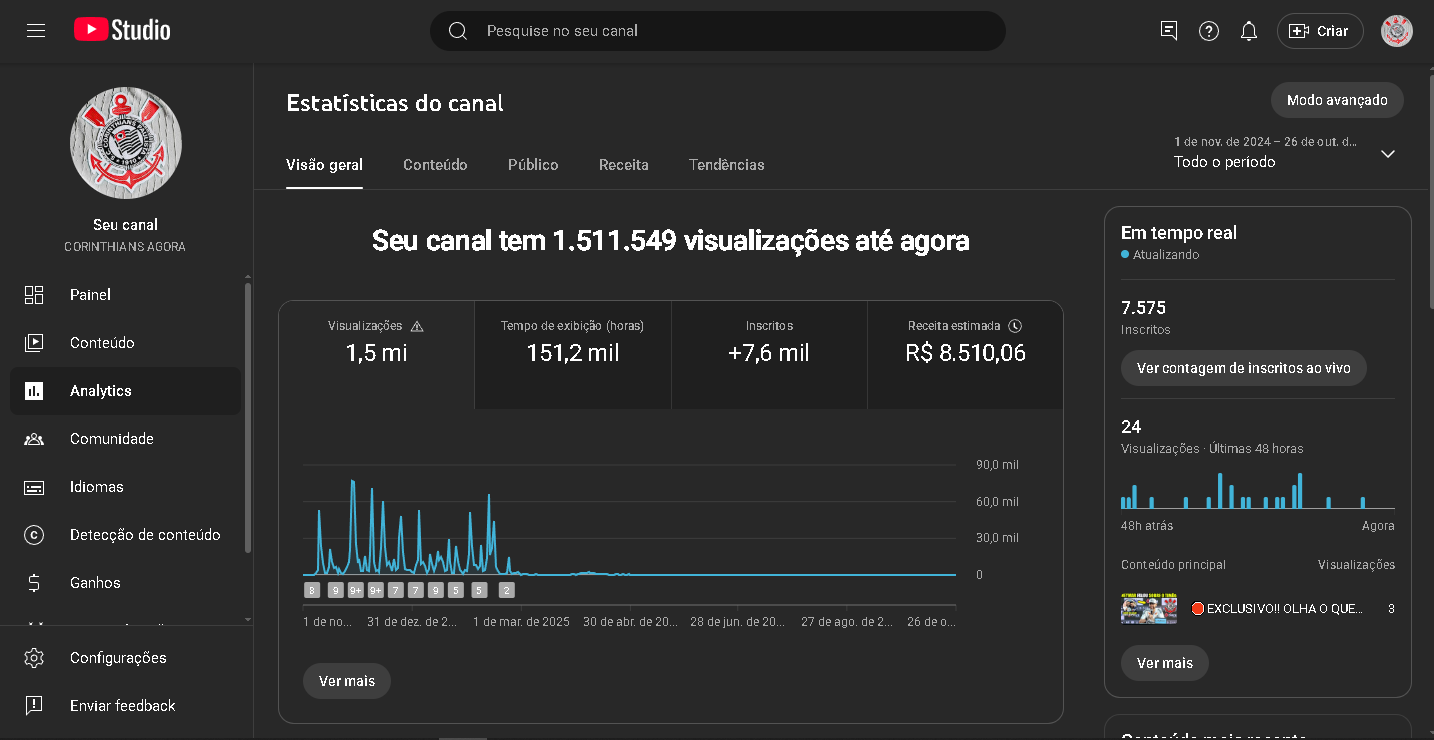Screen dimensions: 1434x740
Task: Go to Conteúdo in the left sidebar
Action: tap(125, 343)
